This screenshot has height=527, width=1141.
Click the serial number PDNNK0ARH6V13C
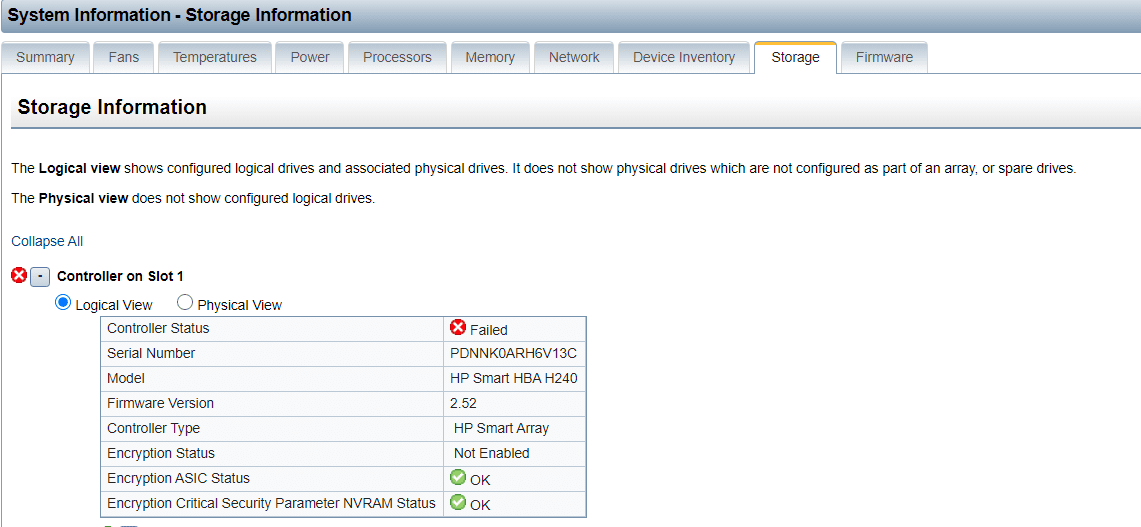click(x=513, y=353)
